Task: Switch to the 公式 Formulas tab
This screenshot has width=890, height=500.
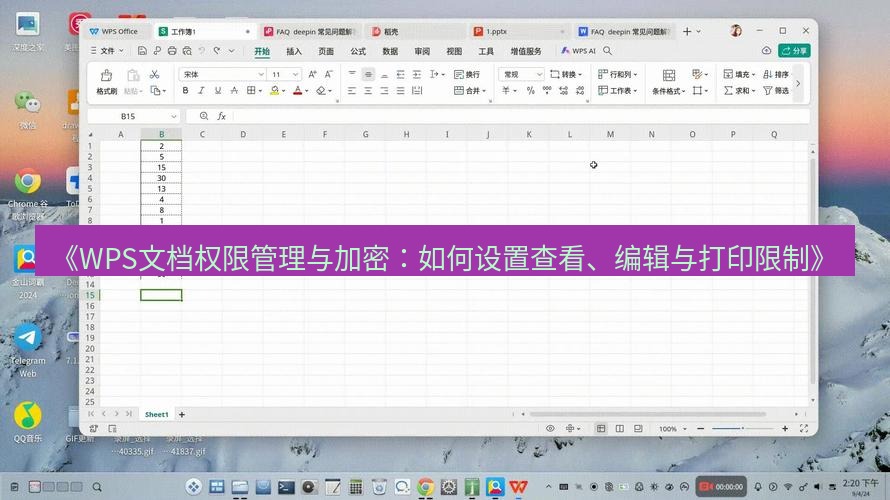Action: pos(358,51)
